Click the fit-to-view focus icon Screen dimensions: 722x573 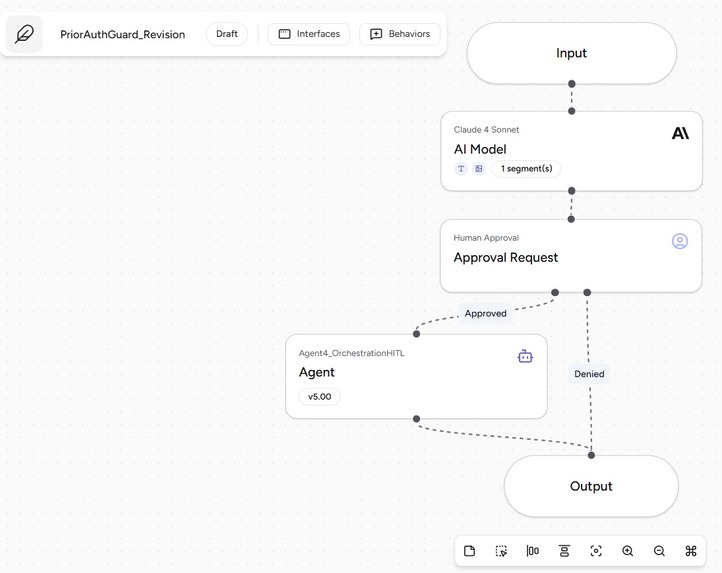(x=596, y=551)
